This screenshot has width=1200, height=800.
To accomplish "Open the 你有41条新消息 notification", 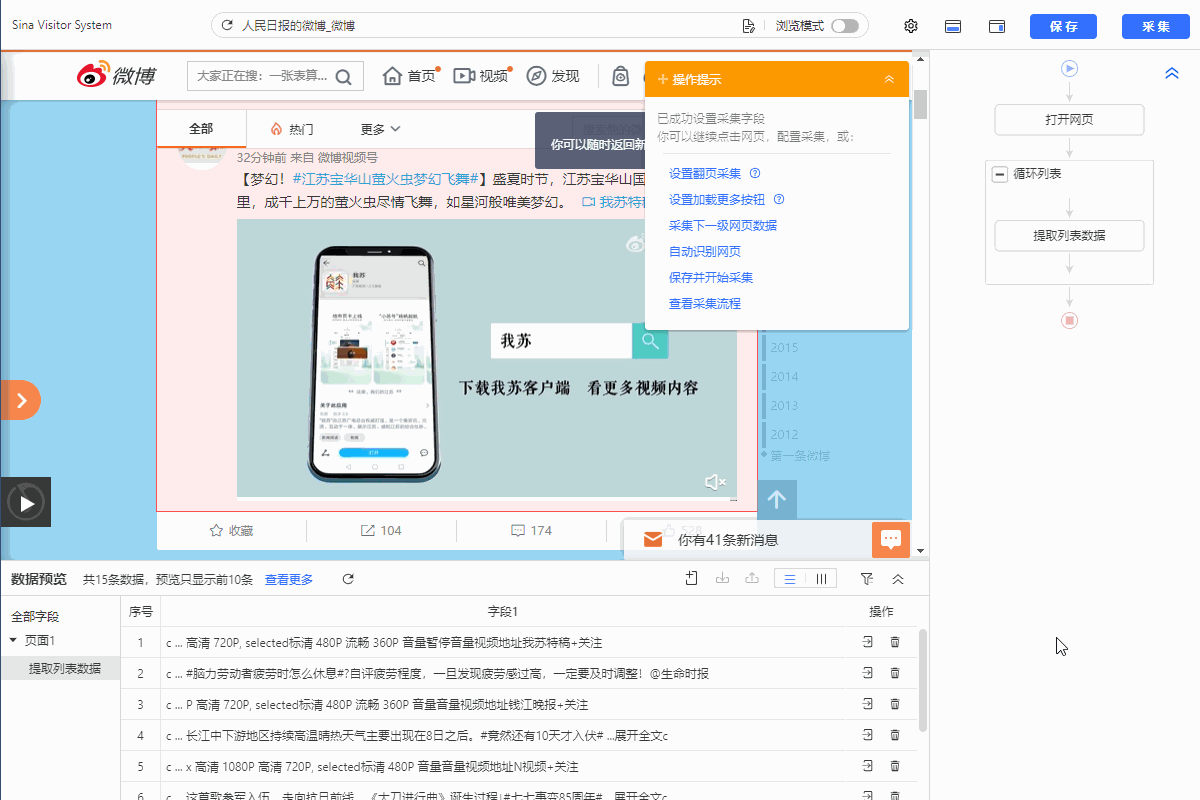I will [727, 540].
